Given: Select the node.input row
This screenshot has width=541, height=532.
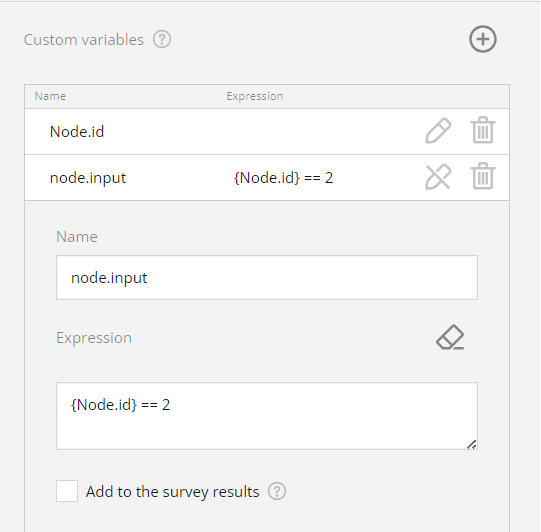Looking at the screenshot, I should 267,178.
